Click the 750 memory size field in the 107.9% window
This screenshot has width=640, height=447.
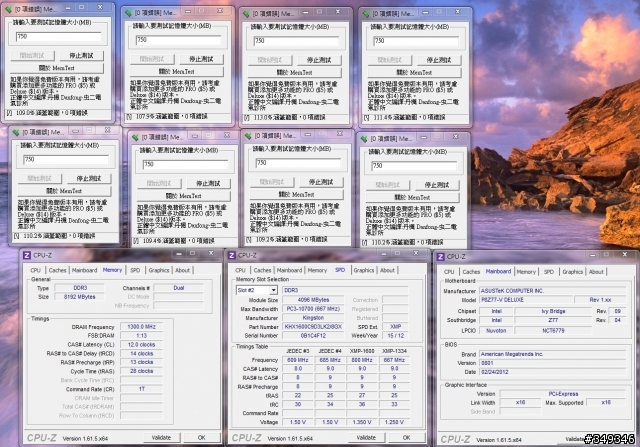[178, 40]
